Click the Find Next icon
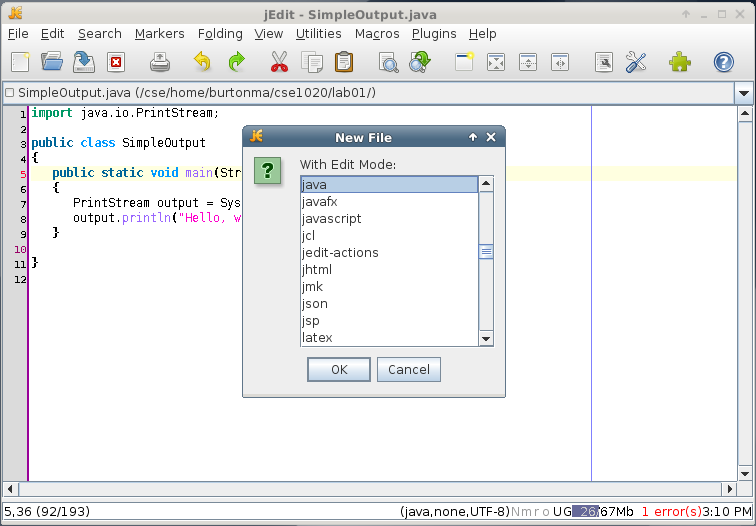This screenshot has height=526, width=756. click(x=420, y=62)
